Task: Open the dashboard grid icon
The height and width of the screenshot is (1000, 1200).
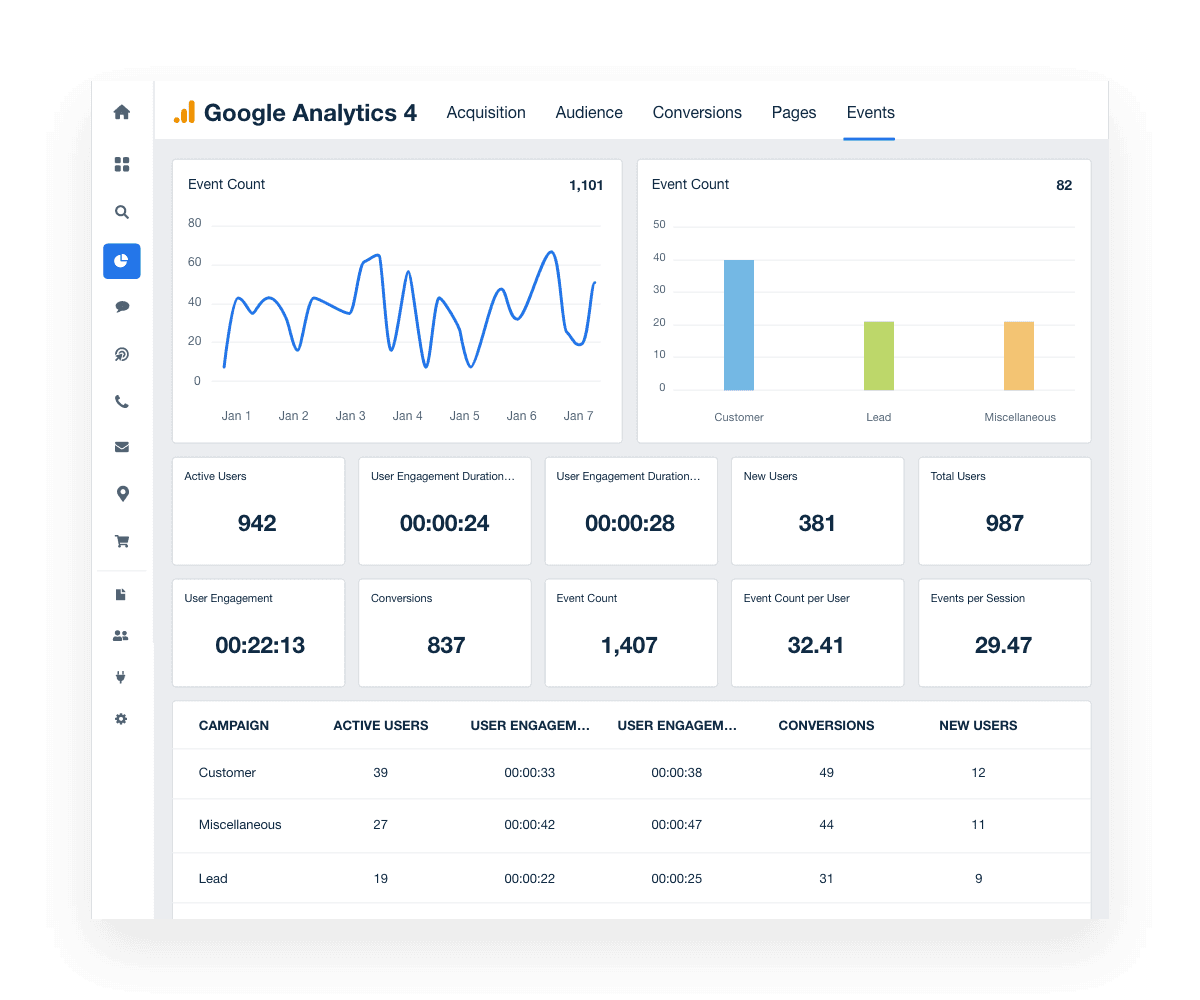Action: pyautogui.click(x=121, y=164)
